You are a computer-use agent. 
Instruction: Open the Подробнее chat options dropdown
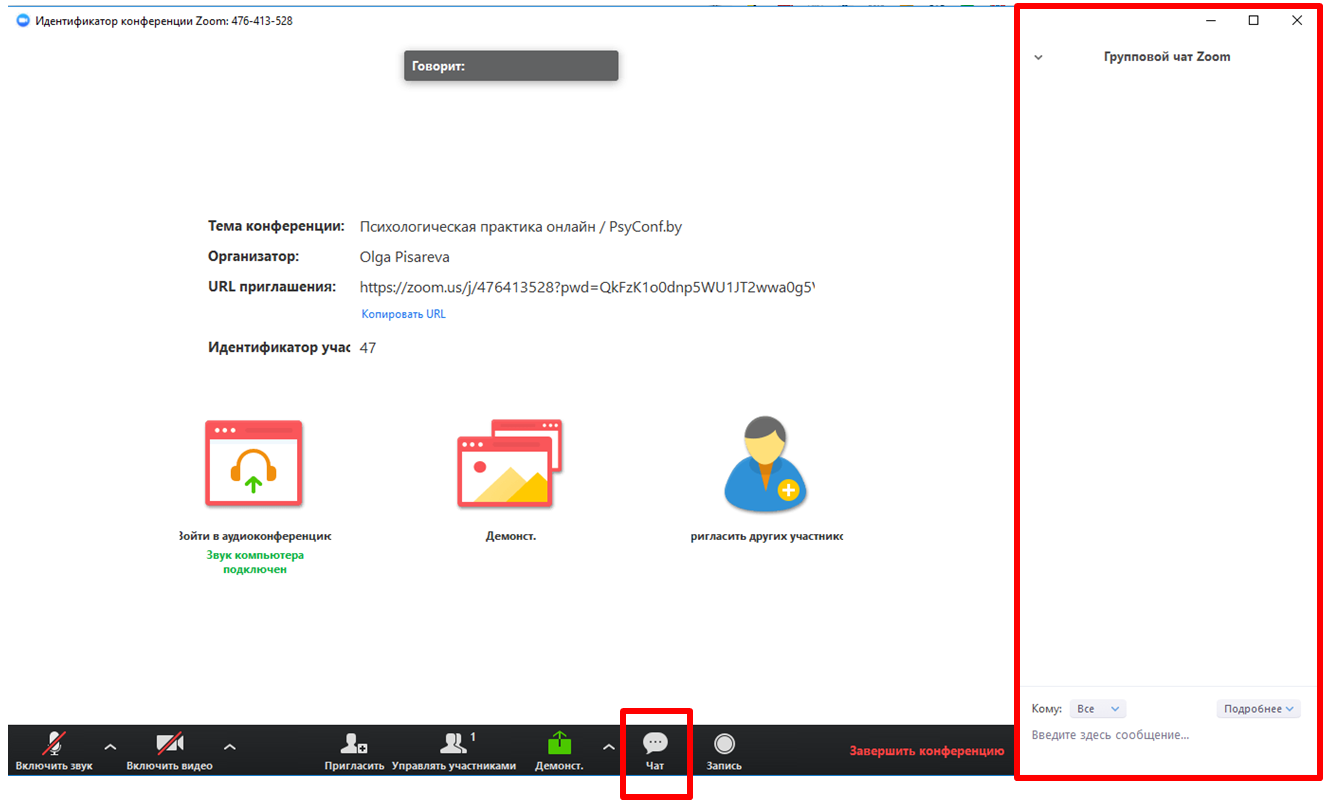click(1259, 709)
